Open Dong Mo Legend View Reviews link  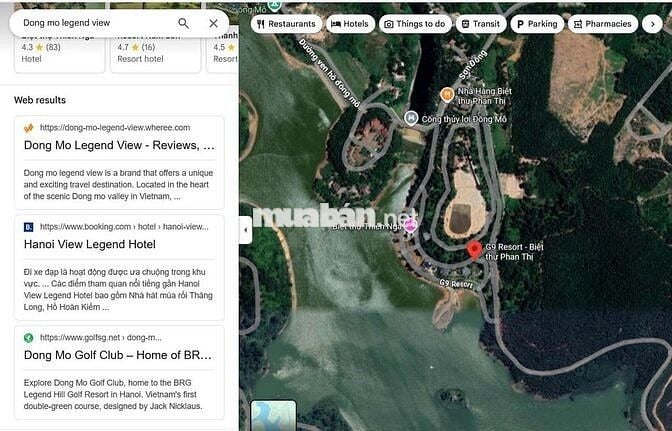pos(119,146)
